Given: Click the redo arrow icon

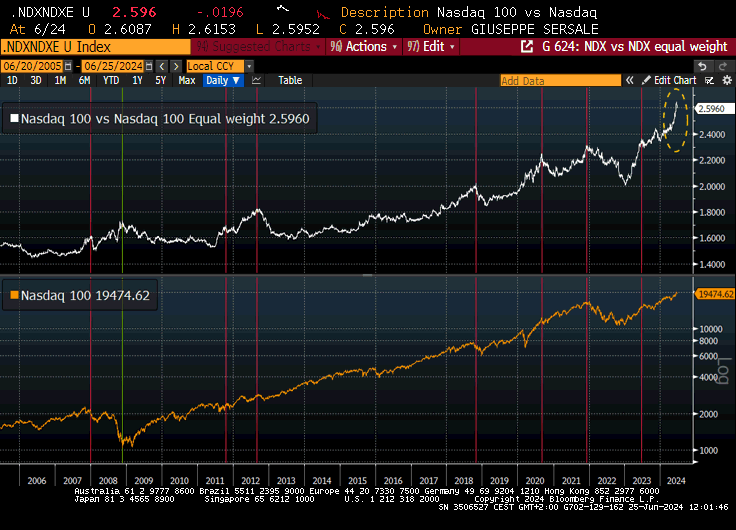Looking at the screenshot, I should pyautogui.click(x=722, y=66).
